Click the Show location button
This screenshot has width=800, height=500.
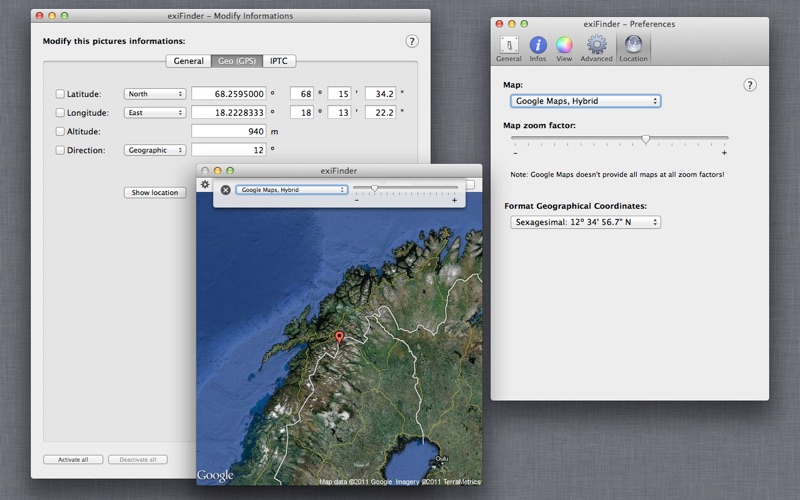(x=155, y=192)
